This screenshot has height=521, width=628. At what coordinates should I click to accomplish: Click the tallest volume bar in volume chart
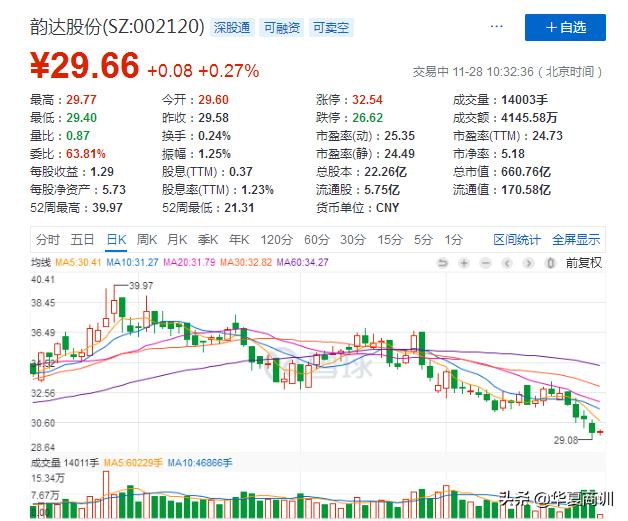pyautogui.click(x=106, y=494)
